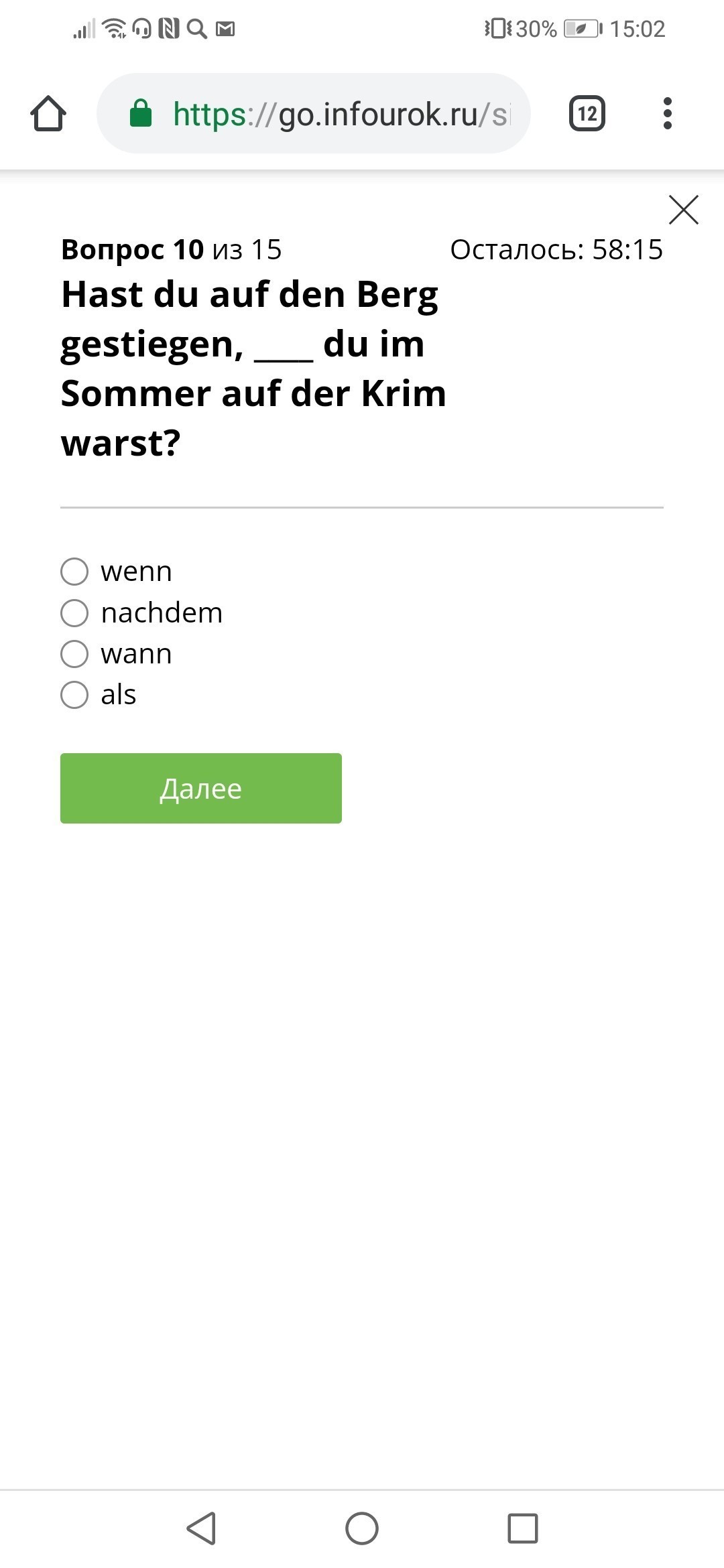Open the tab switcher showing 12
This screenshot has height=1568, width=724.
587,113
